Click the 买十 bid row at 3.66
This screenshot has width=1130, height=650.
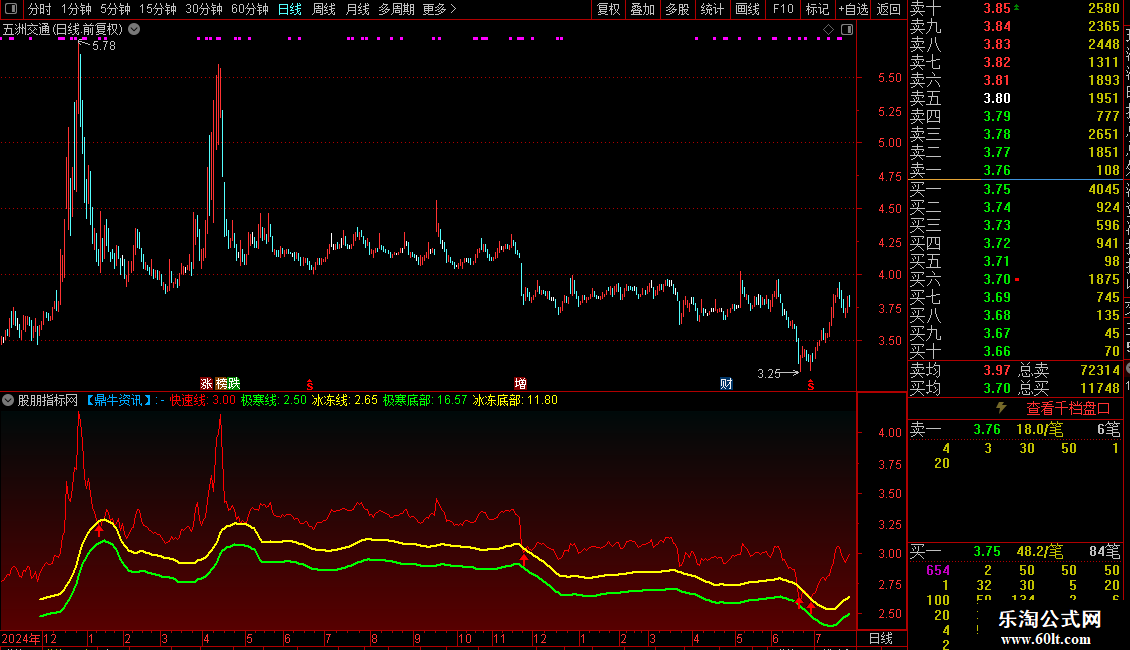tap(1015, 351)
